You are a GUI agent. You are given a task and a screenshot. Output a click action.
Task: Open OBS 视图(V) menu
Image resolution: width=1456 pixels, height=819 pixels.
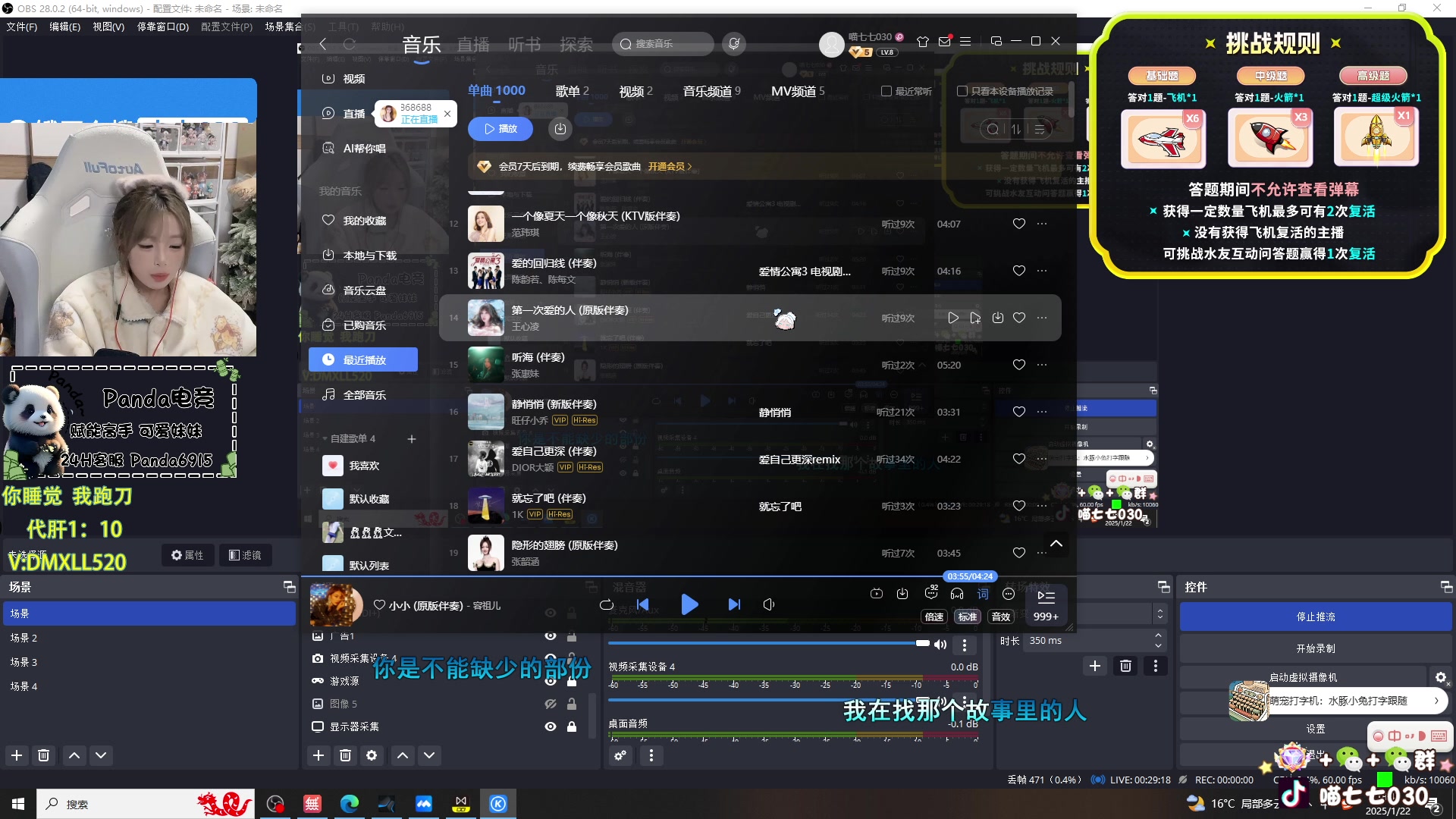[x=108, y=27]
